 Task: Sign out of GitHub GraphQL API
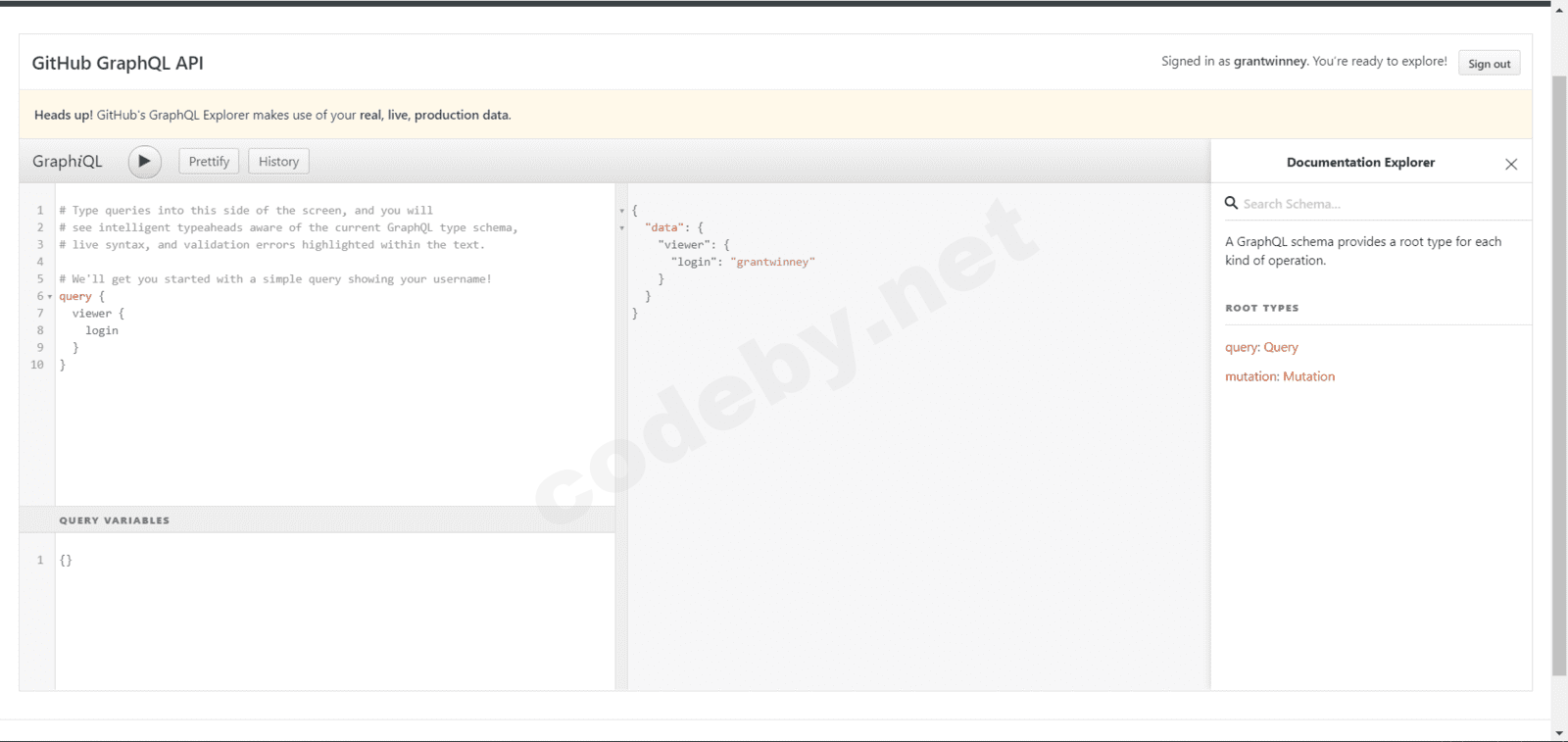[1489, 64]
